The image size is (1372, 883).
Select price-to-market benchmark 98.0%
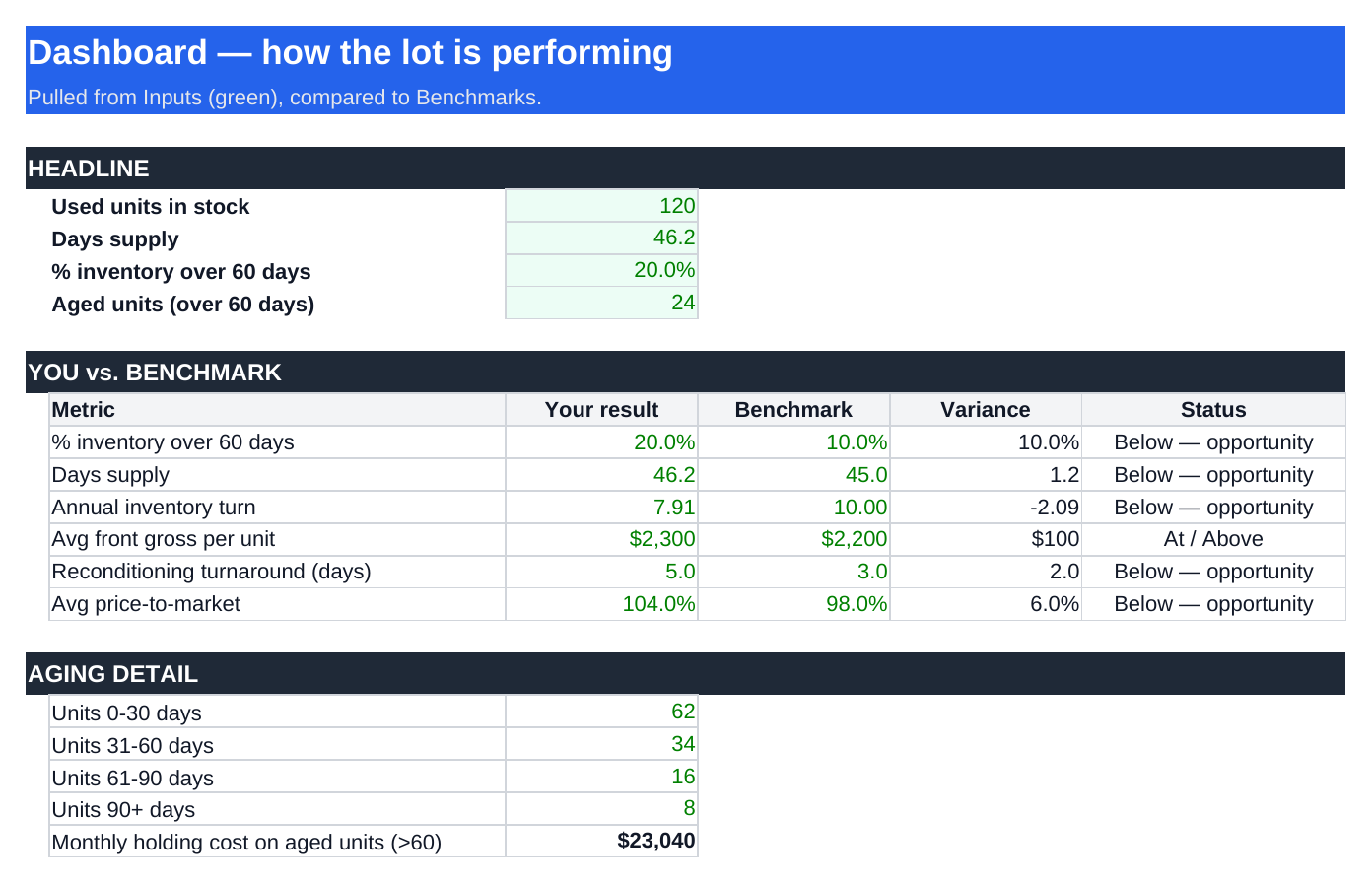tap(793, 604)
